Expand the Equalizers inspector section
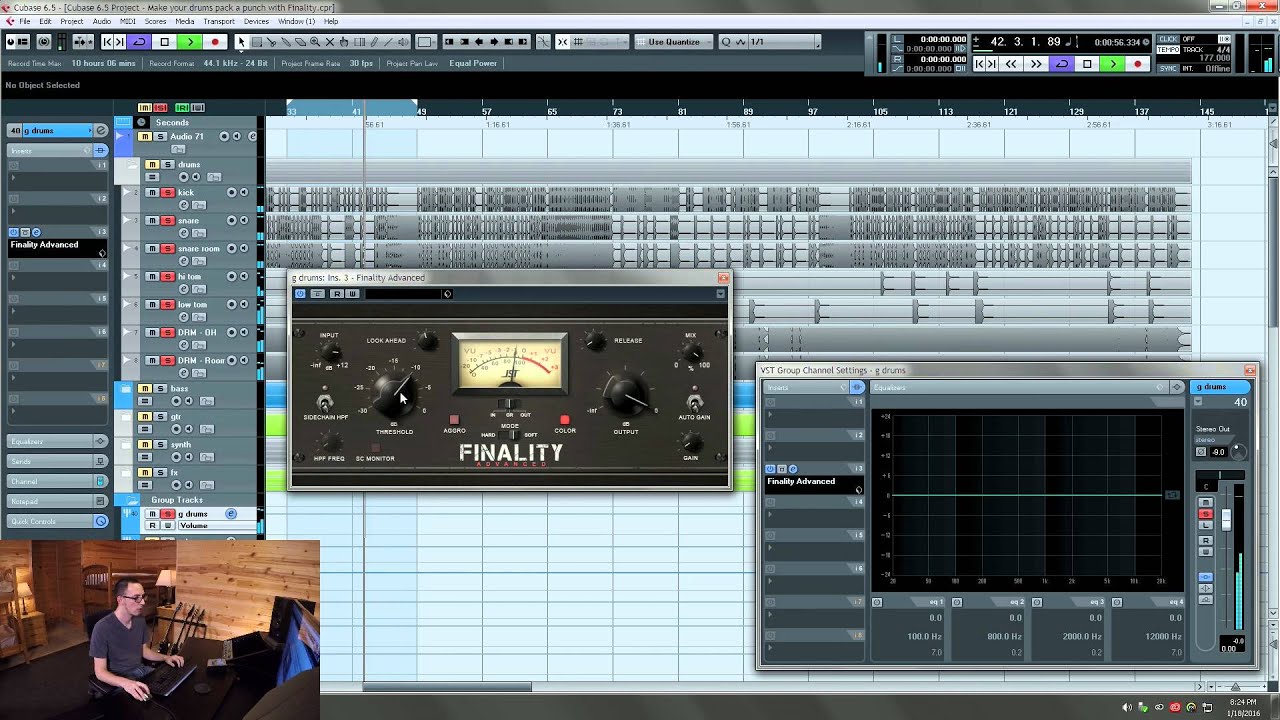The image size is (1280, 720). [58, 441]
